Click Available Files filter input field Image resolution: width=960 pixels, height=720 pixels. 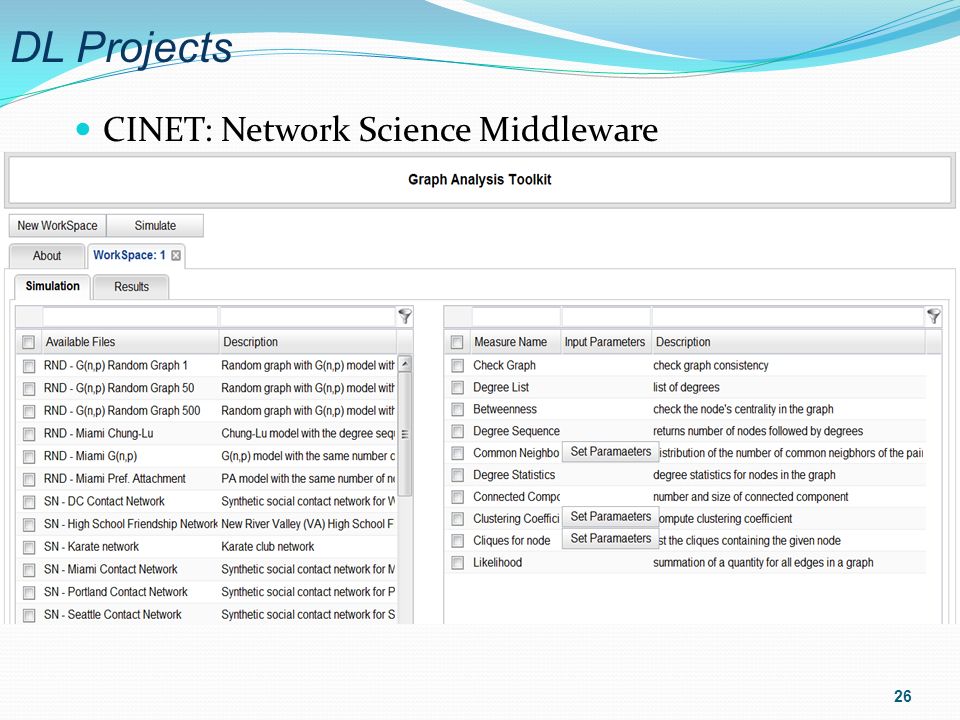click(x=130, y=317)
